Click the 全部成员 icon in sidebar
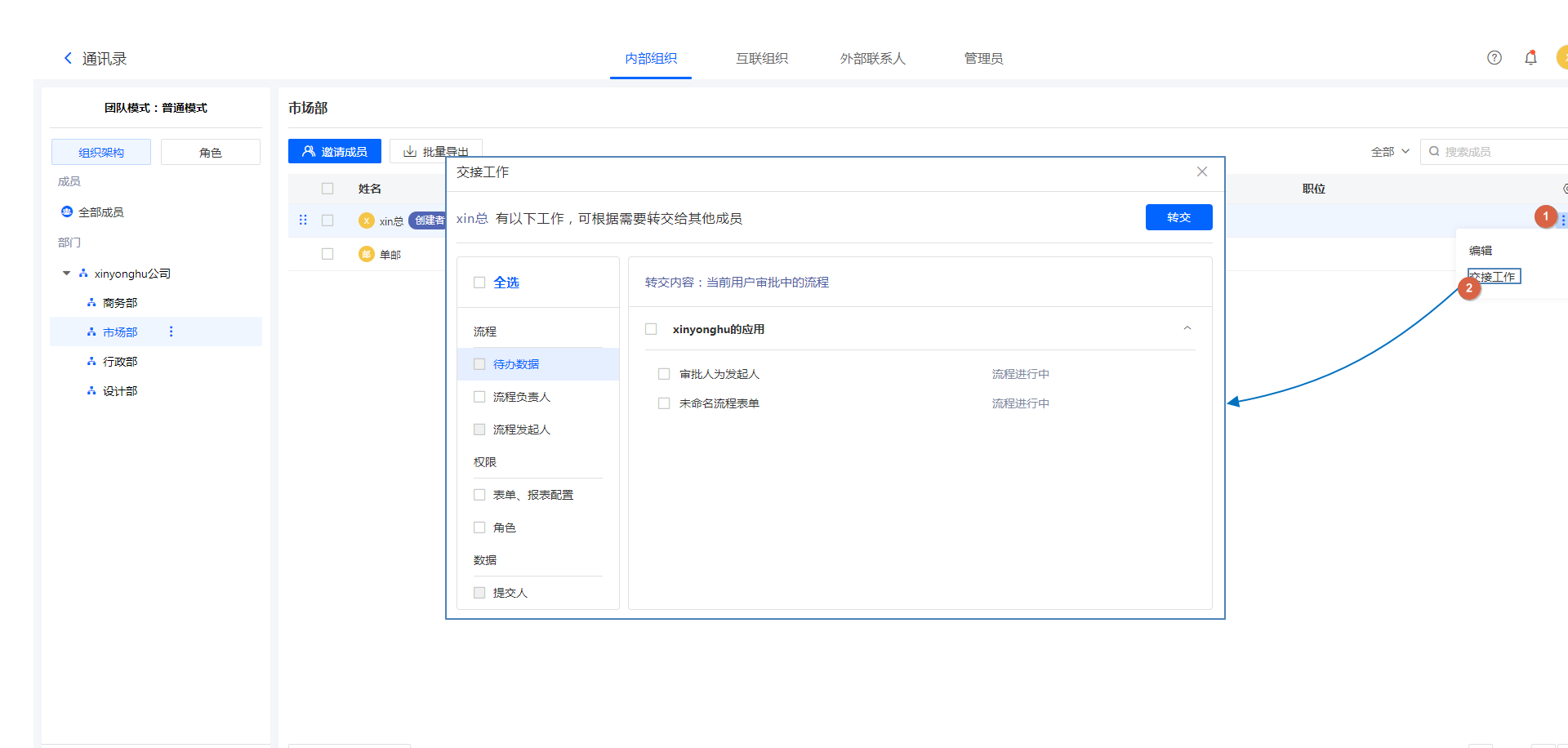The image size is (1568, 748). tap(67, 211)
